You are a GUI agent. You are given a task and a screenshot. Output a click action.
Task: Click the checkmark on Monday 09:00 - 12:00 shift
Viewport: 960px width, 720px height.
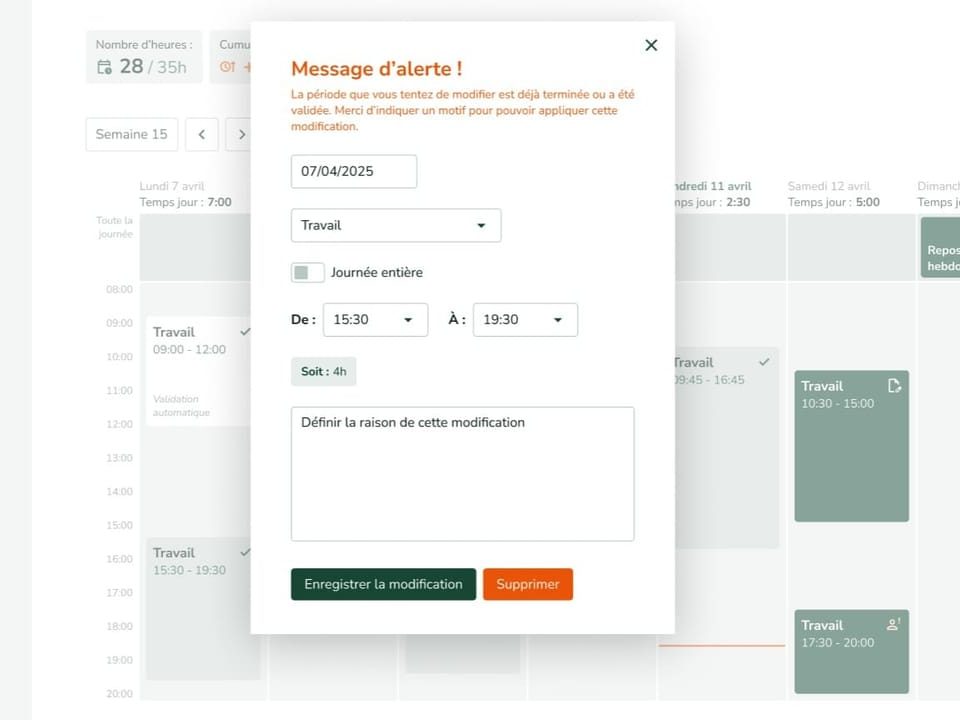[x=245, y=331]
